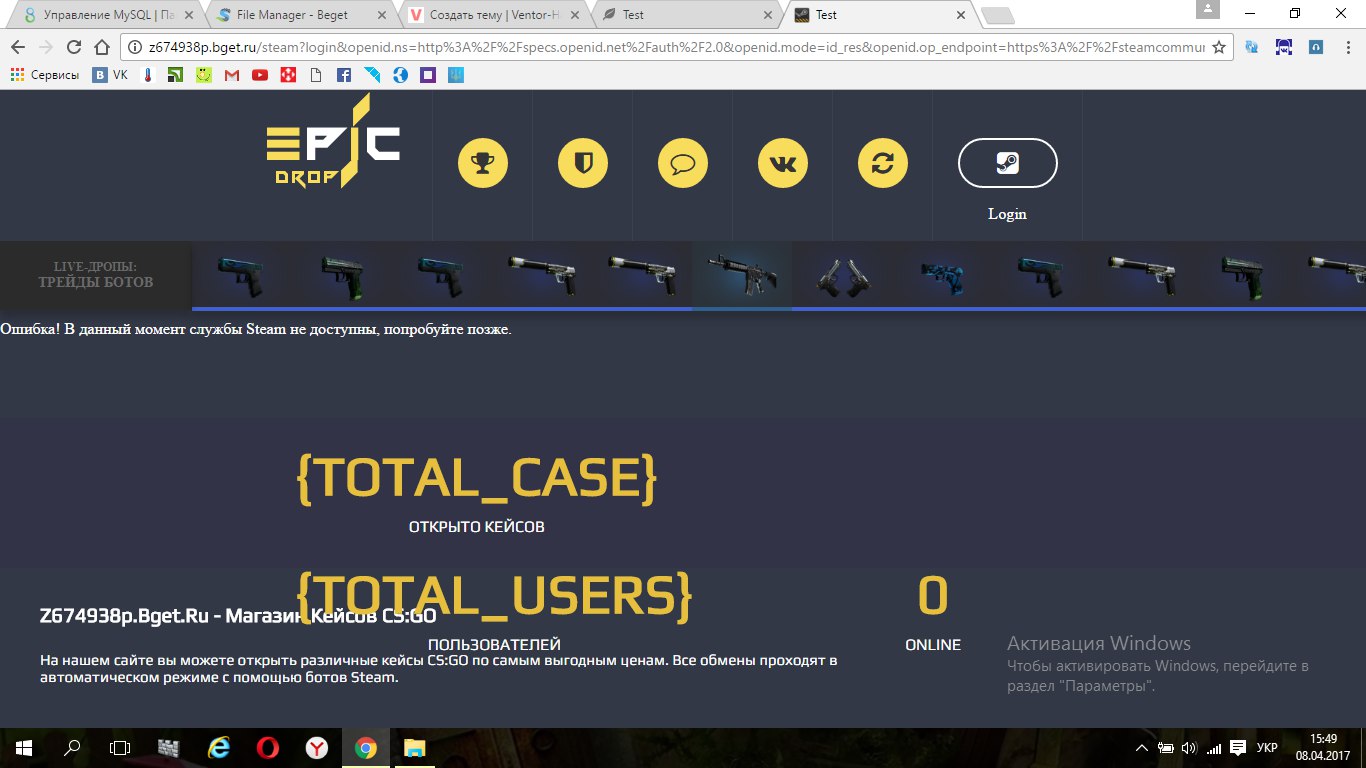This screenshot has height=768, width=1366.
Task: Show hidden system tray icons
Action: point(1142,747)
